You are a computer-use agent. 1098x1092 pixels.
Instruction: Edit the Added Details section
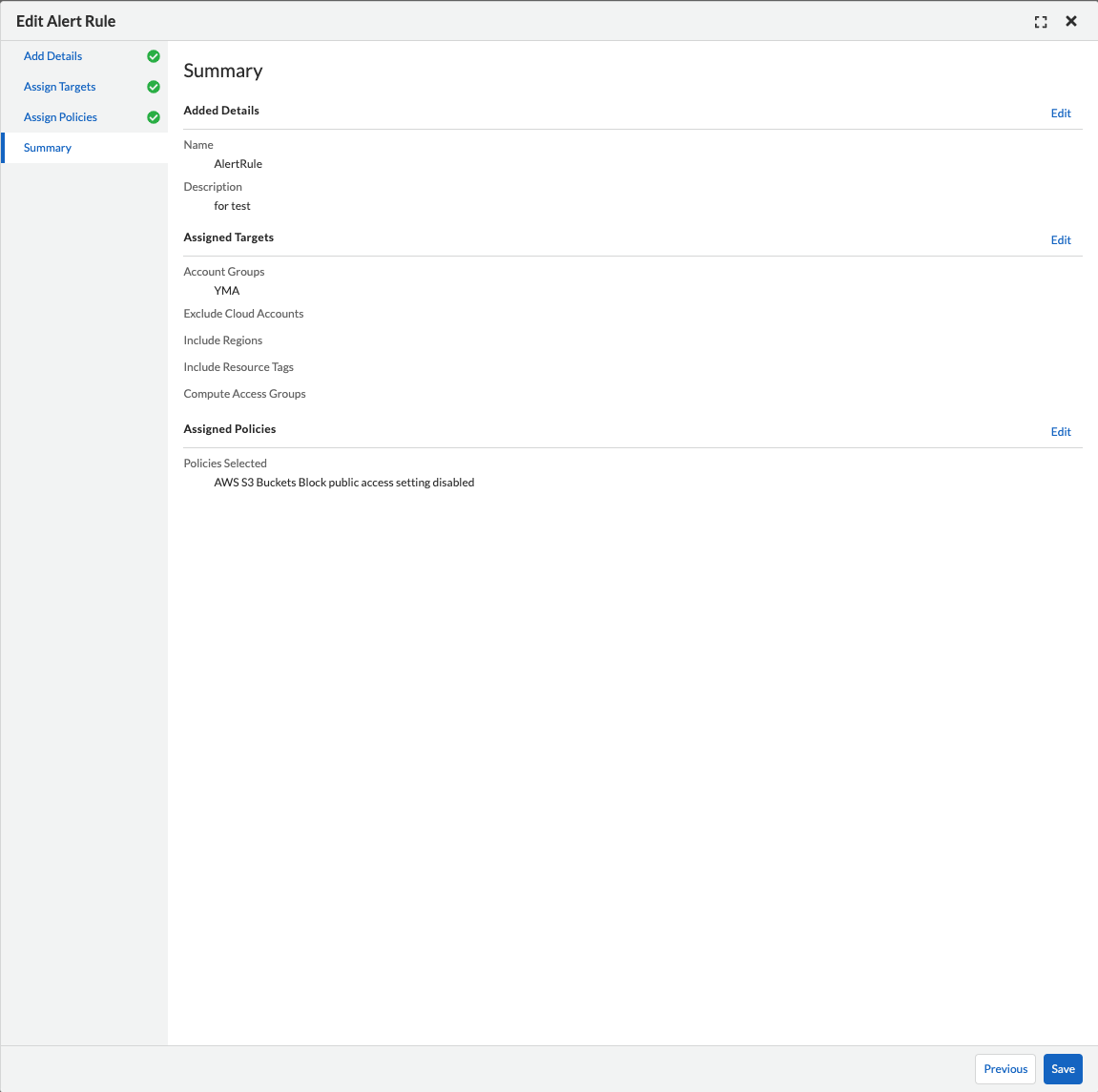tap(1061, 113)
